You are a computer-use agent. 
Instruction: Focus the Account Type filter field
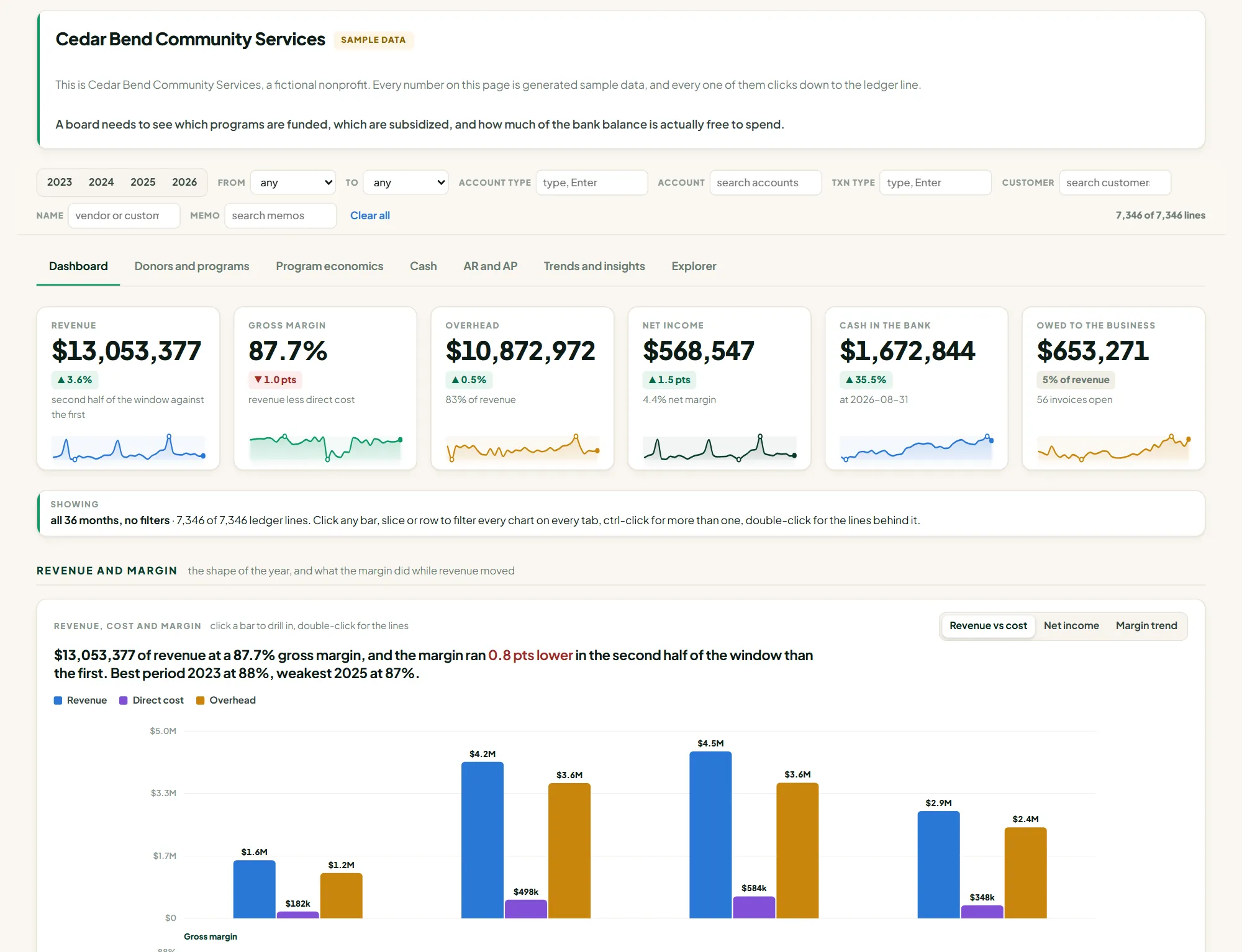(592, 183)
